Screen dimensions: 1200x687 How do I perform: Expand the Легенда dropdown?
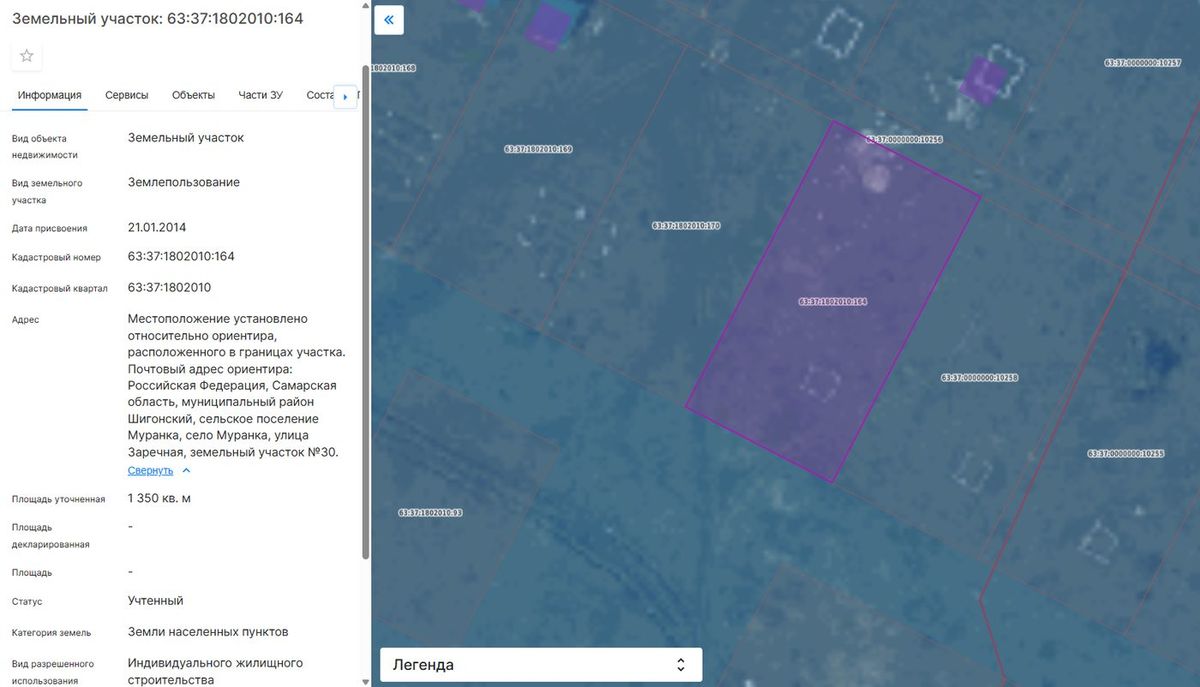point(541,665)
